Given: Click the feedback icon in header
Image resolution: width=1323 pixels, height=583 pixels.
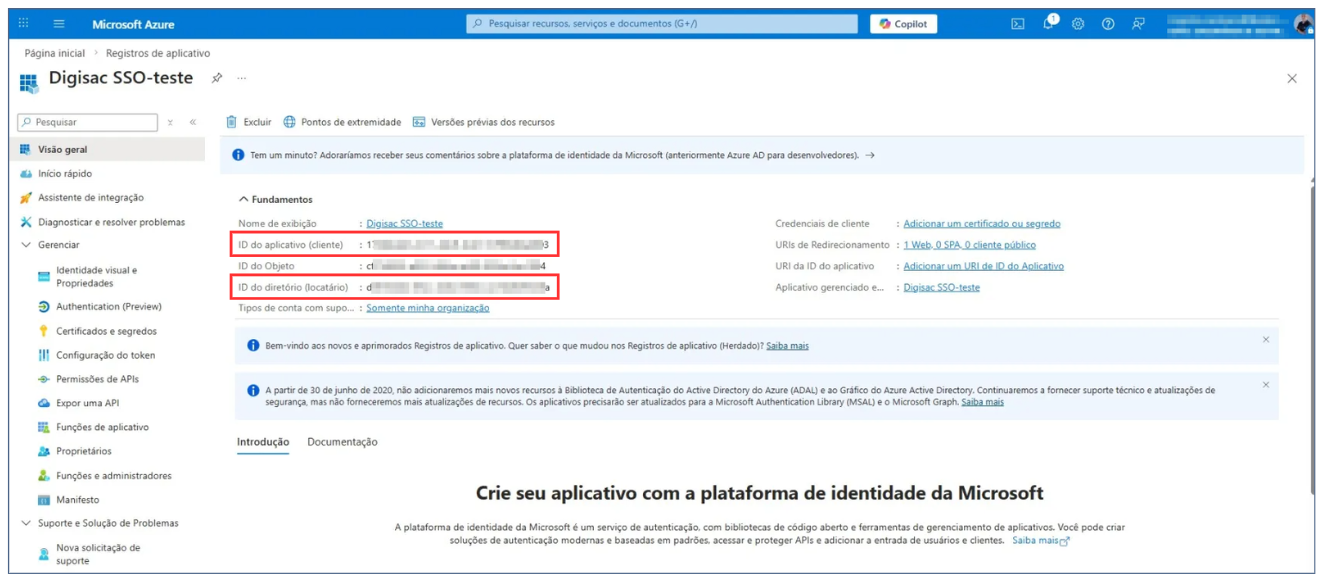Looking at the screenshot, I should click(1138, 24).
